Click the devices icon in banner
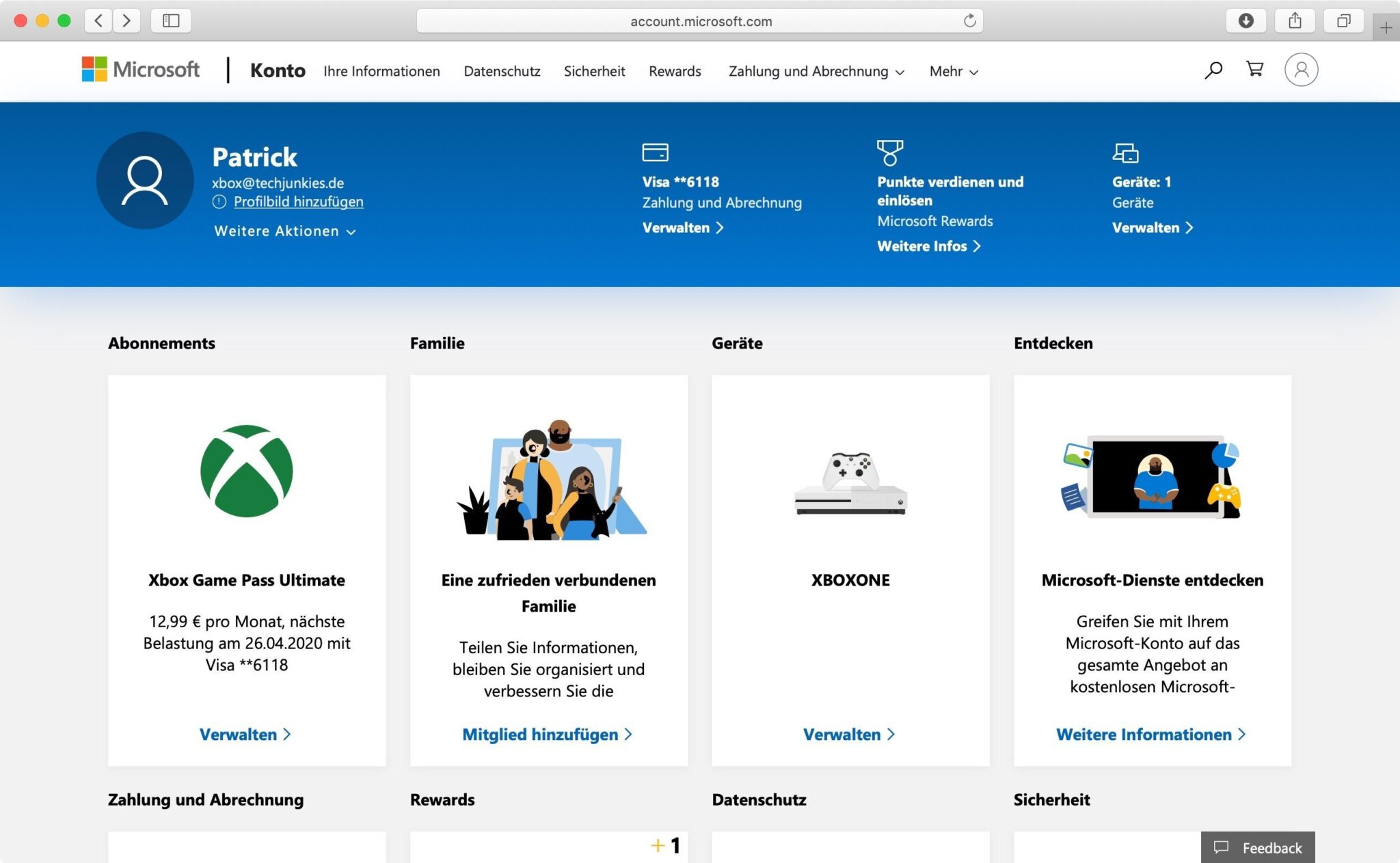This screenshot has width=1400, height=863. pyautogui.click(x=1125, y=152)
